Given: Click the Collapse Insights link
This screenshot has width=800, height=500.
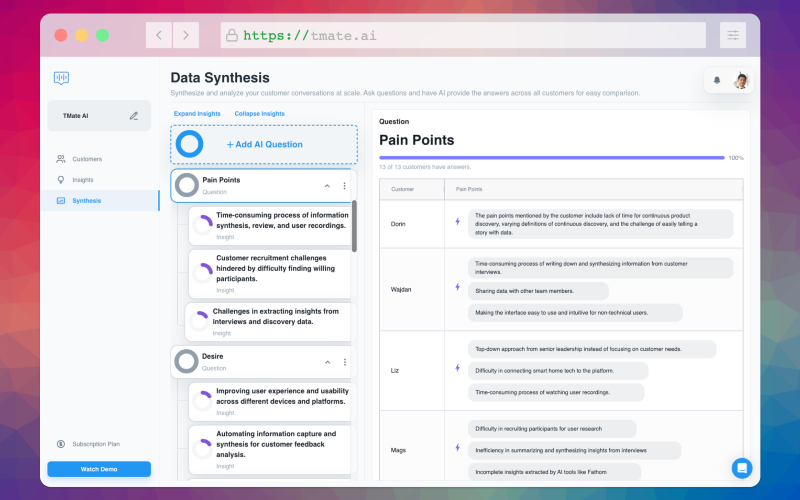Looking at the screenshot, I should [260, 114].
